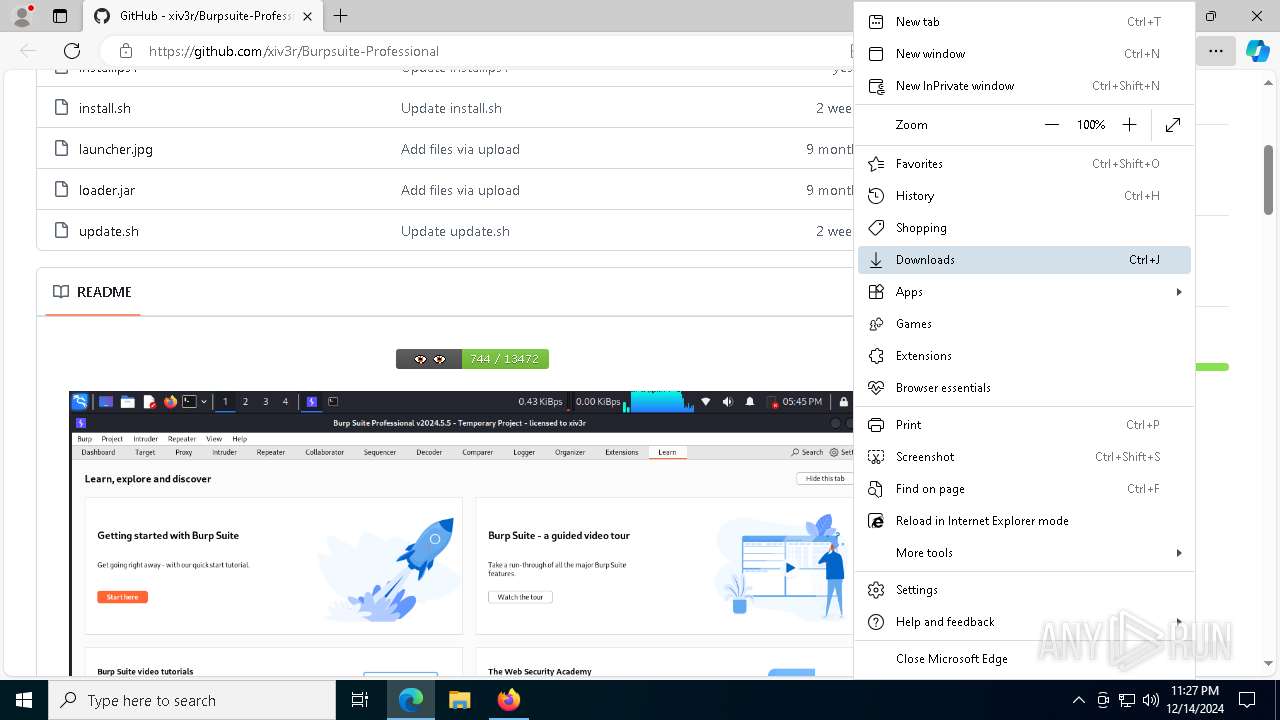Open the notification center icon
This screenshot has width=1280, height=720.
pos(1247,700)
